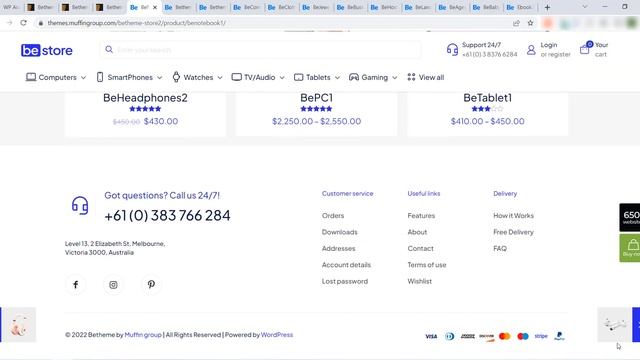This screenshot has height=360, width=640.
Task: Click the be store logo
Action: click(47, 50)
